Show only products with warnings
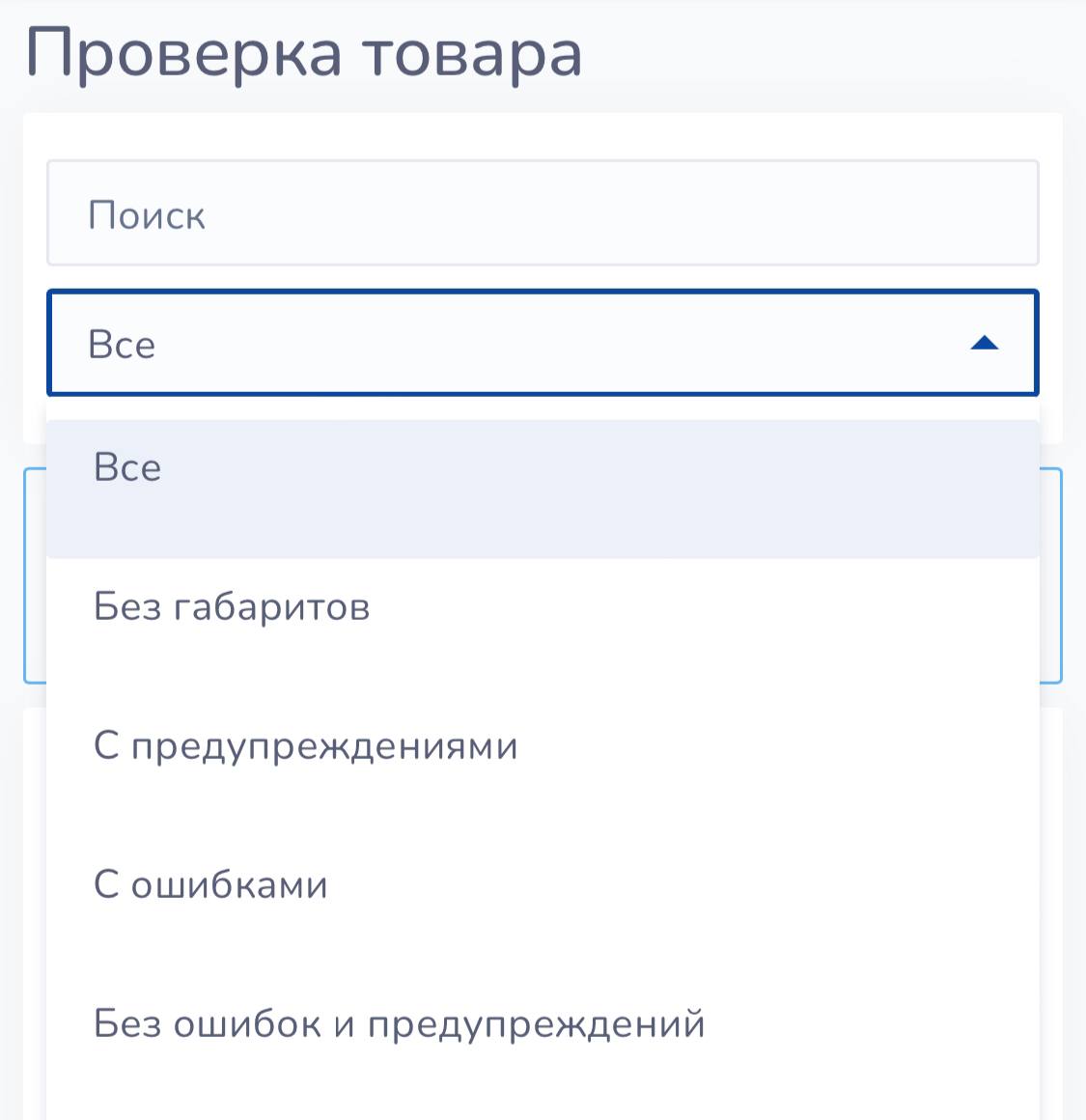The height and width of the screenshot is (1120, 1086). click(306, 746)
